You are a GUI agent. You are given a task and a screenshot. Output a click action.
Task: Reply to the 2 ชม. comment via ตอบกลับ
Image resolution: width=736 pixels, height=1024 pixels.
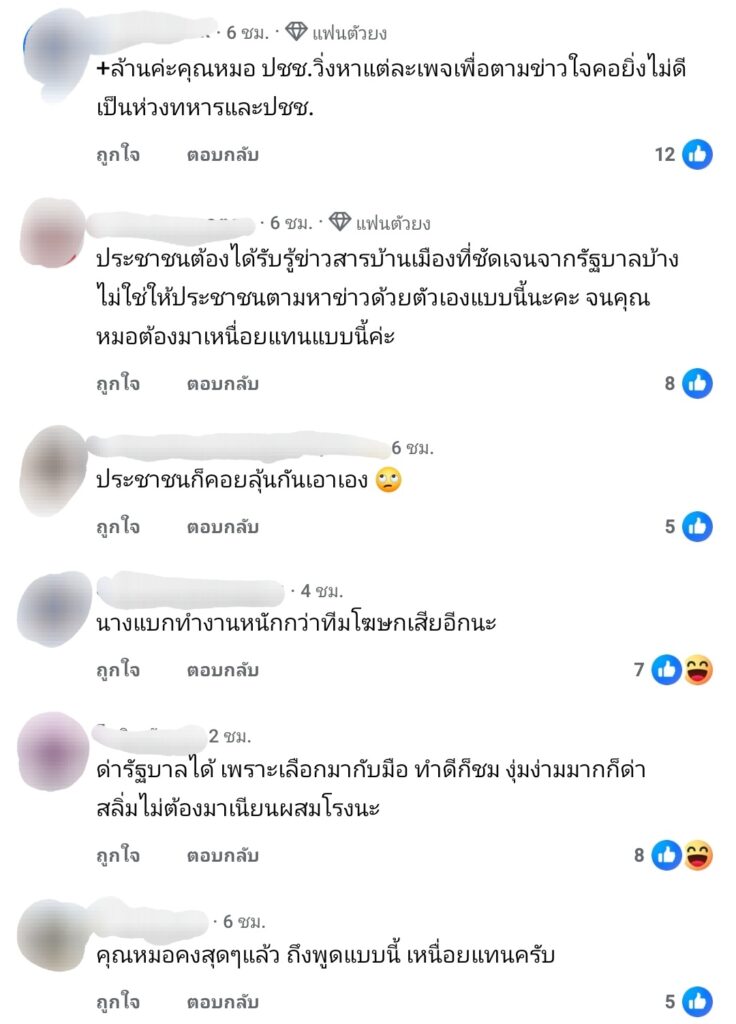coord(223,856)
